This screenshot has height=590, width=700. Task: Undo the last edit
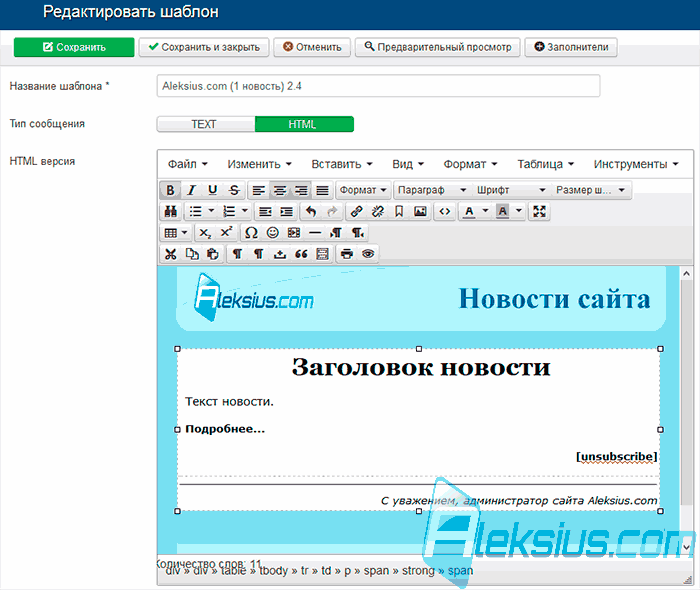311,212
